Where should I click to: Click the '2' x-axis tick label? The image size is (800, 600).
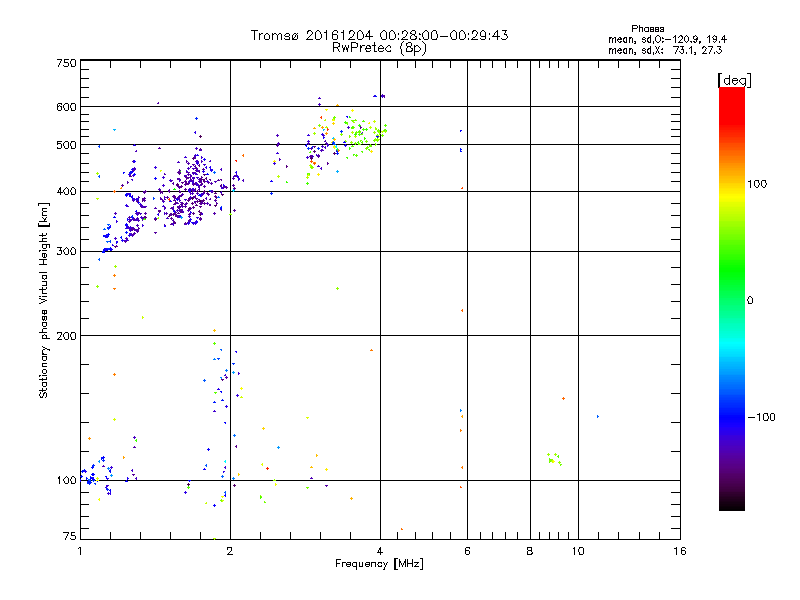coord(230,551)
